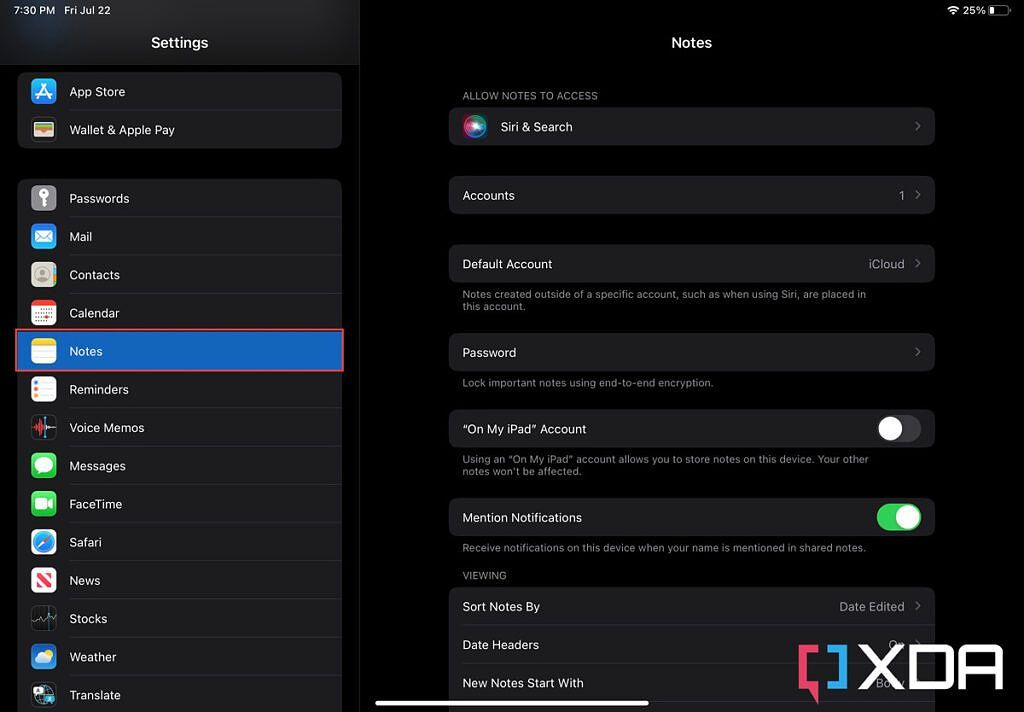
Task: Tap the battery indicator icon
Action: (x=999, y=10)
